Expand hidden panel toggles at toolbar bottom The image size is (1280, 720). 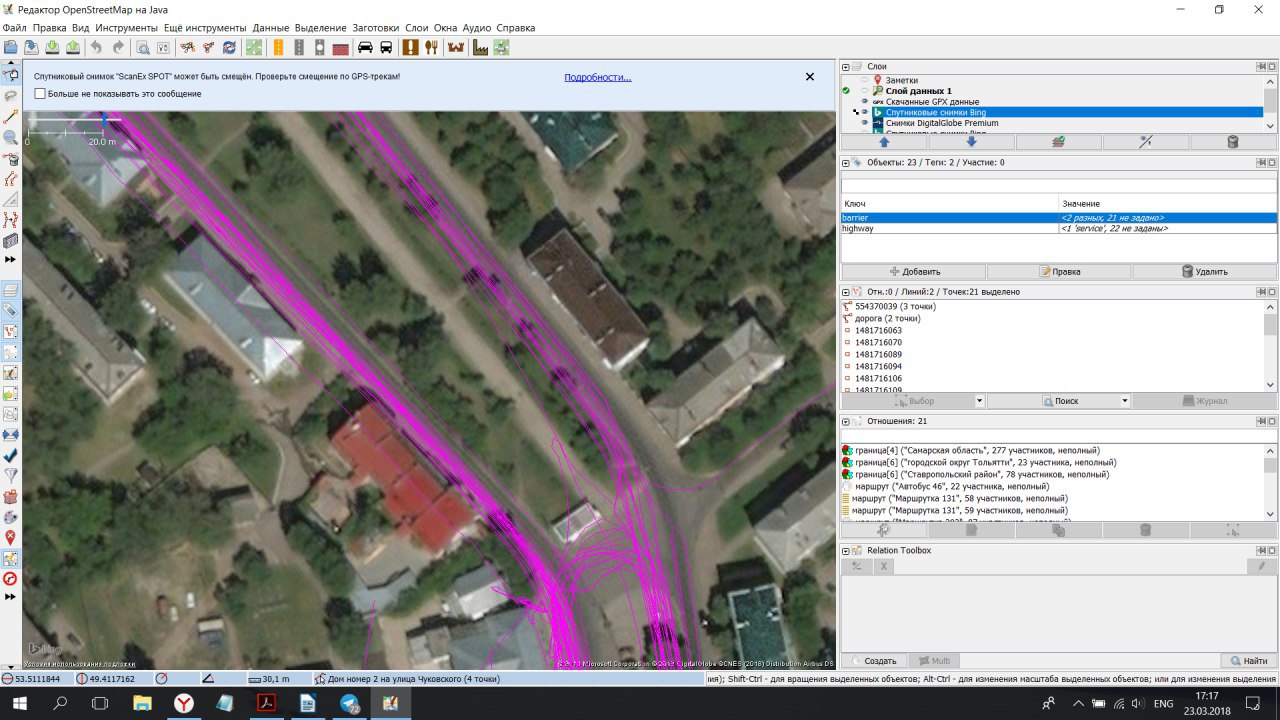point(11,597)
